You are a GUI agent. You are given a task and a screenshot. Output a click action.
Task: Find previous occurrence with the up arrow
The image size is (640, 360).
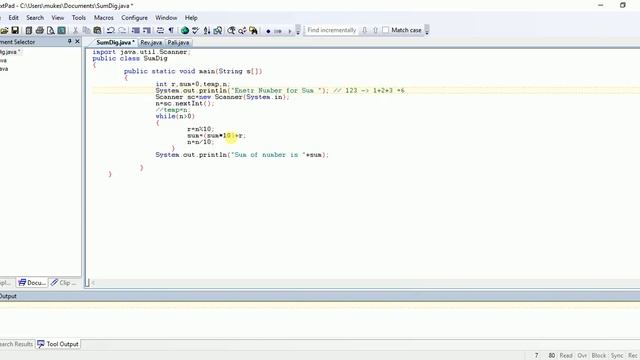coord(376,30)
